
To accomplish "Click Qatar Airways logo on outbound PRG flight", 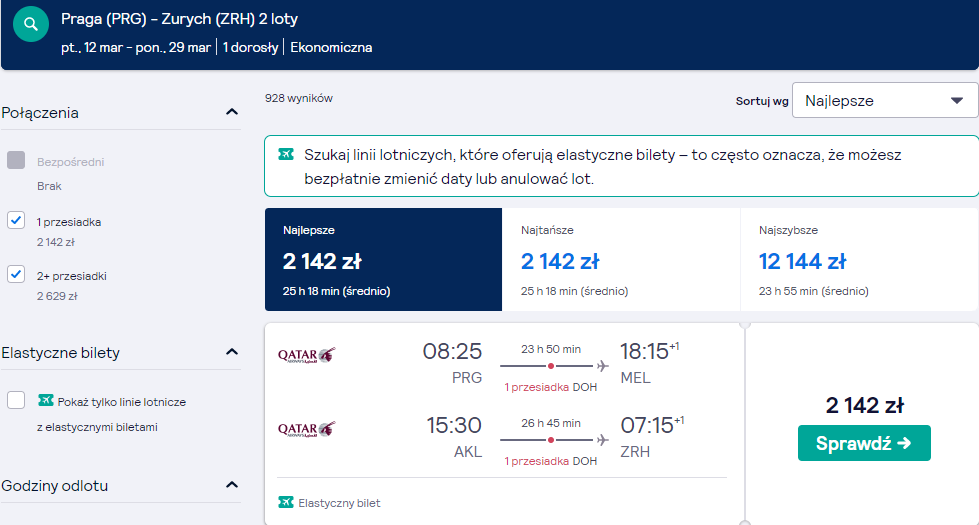I will 307,355.
